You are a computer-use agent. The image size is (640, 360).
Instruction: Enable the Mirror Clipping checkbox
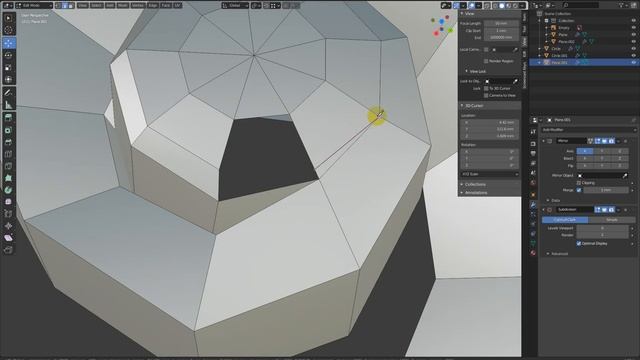pyautogui.click(x=579, y=183)
